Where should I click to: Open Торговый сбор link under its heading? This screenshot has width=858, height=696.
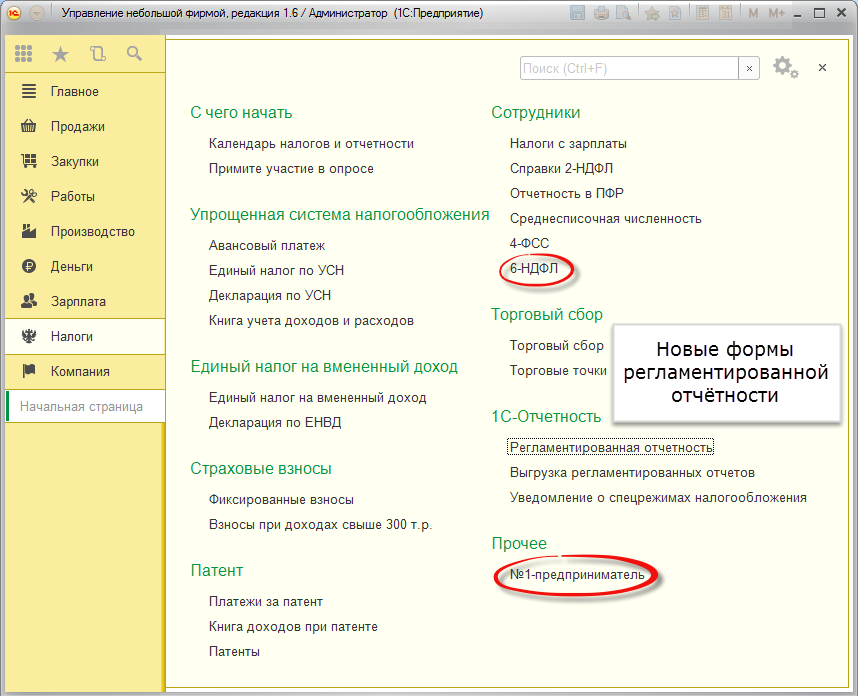coord(556,345)
